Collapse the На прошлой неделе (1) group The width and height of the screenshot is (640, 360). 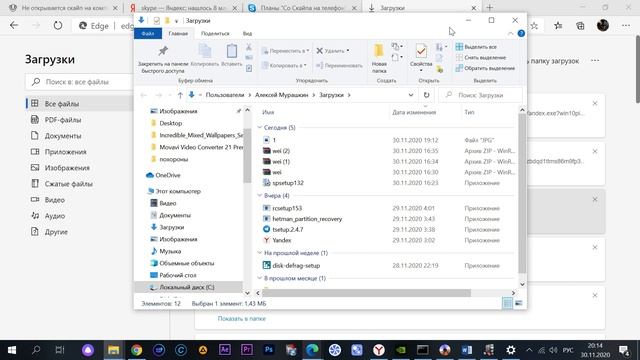(x=260, y=253)
